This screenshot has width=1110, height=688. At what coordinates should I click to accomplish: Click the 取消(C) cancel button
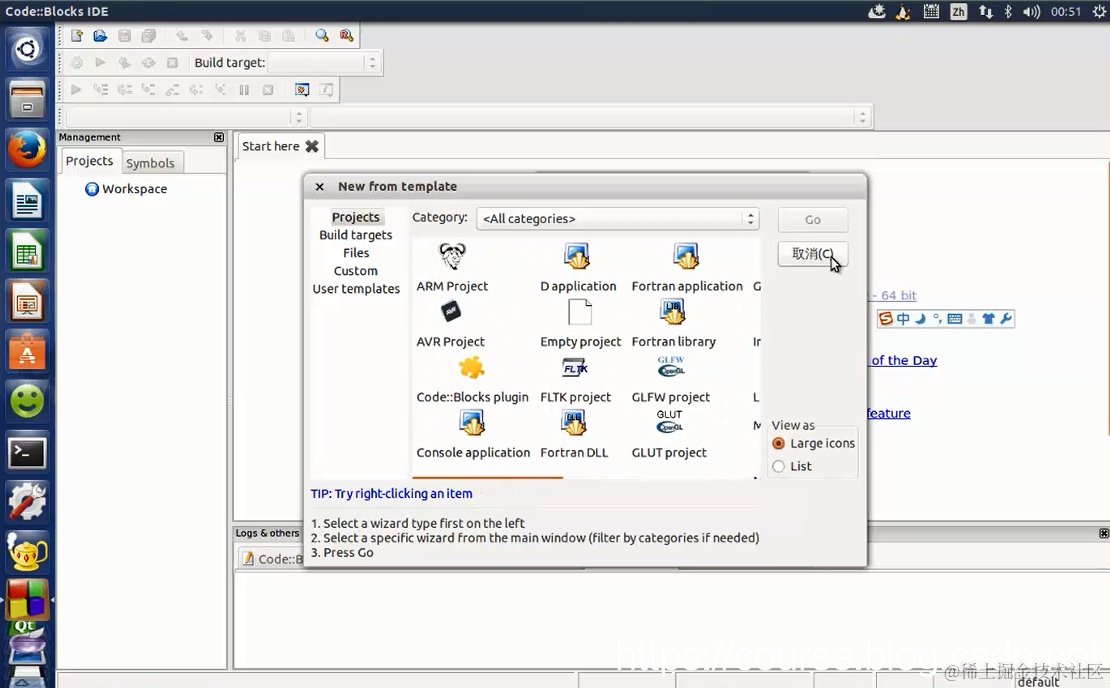click(x=813, y=253)
